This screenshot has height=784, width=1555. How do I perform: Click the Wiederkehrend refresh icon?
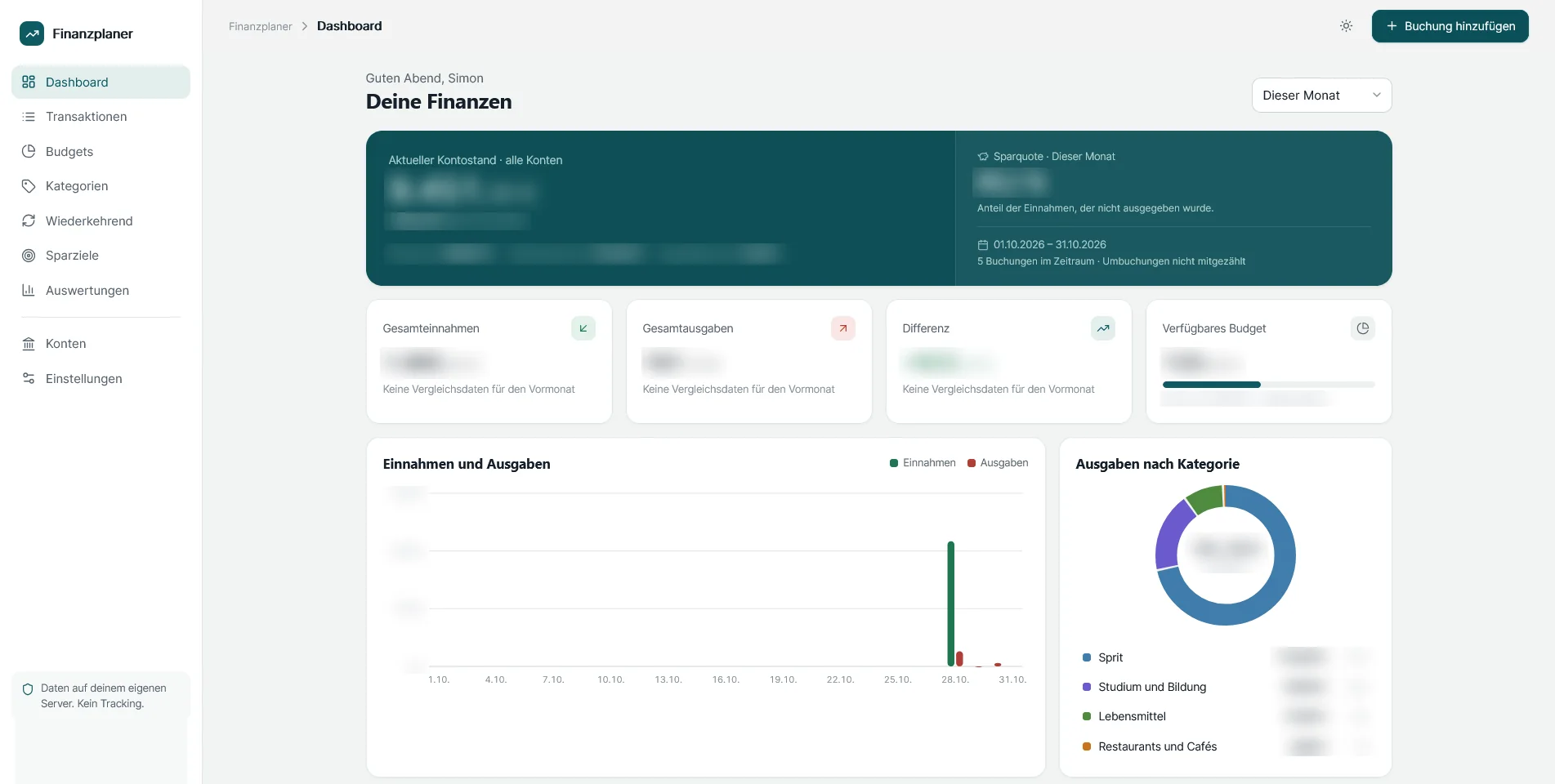point(29,220)
